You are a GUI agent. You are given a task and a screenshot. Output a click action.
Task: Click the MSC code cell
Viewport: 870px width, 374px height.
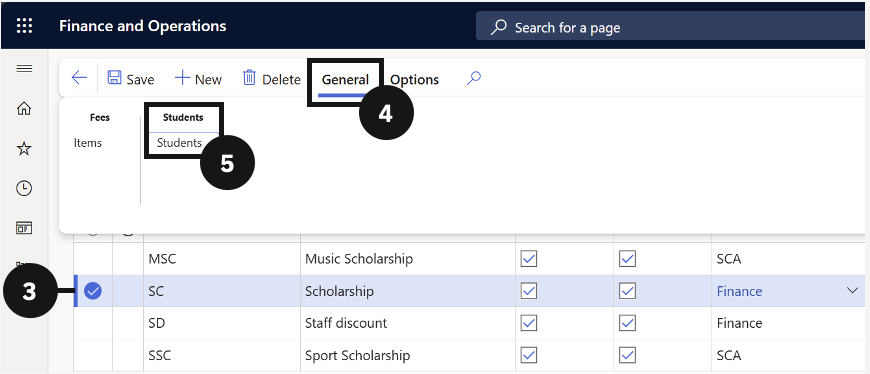[222, 259]
